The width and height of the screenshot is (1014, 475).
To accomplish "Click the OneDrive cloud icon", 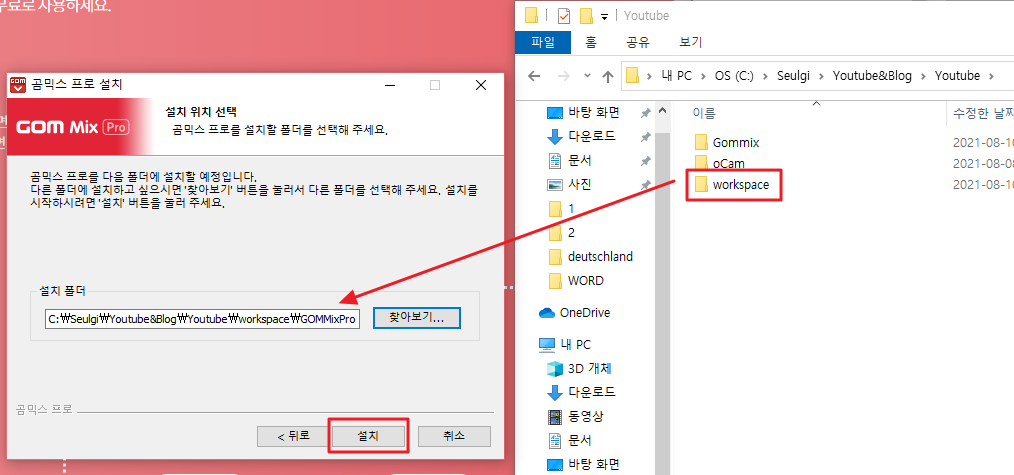I will [x=547, y=313].
